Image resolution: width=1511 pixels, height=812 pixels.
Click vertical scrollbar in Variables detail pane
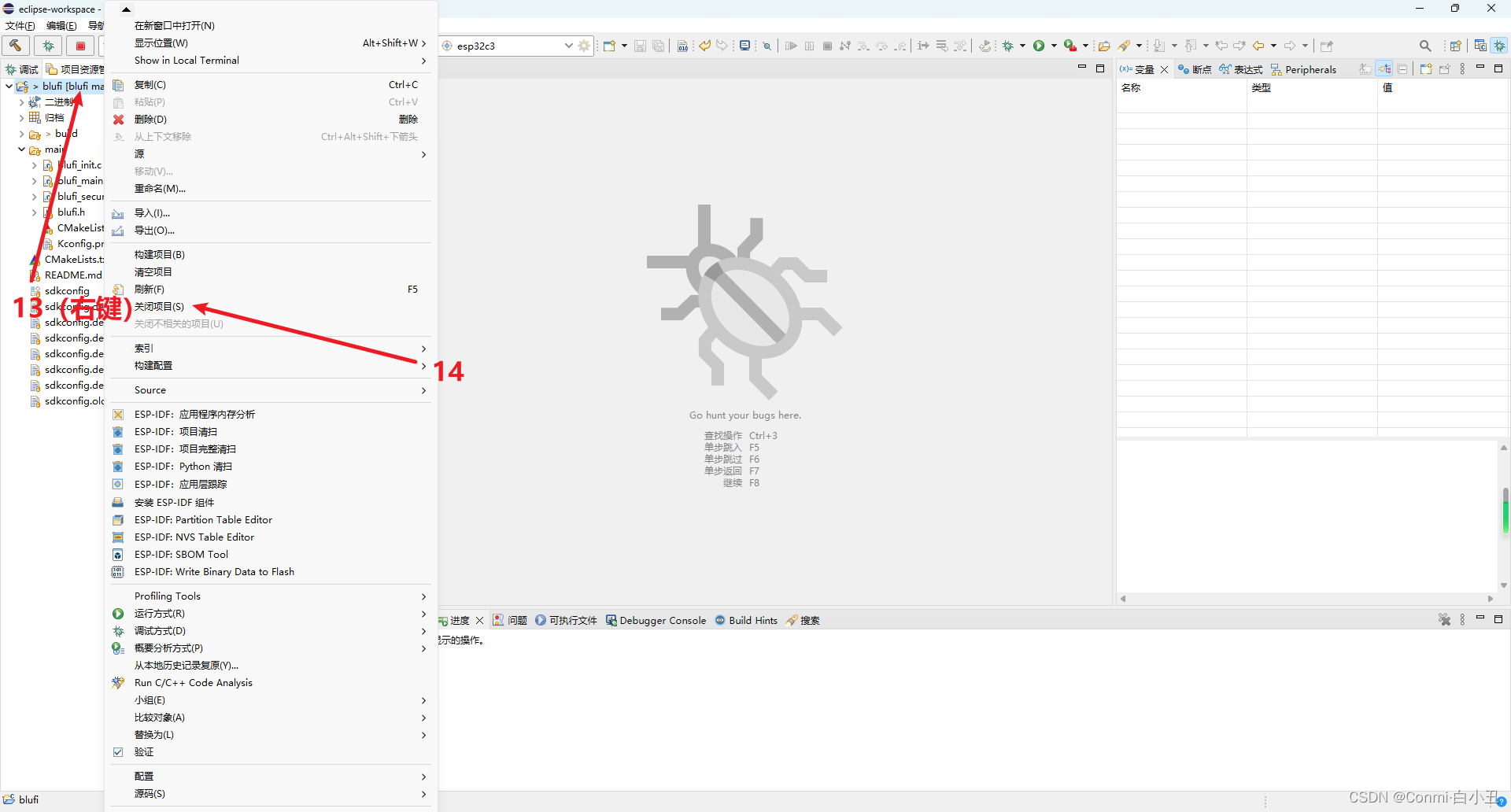click(x=1504, y=517)
